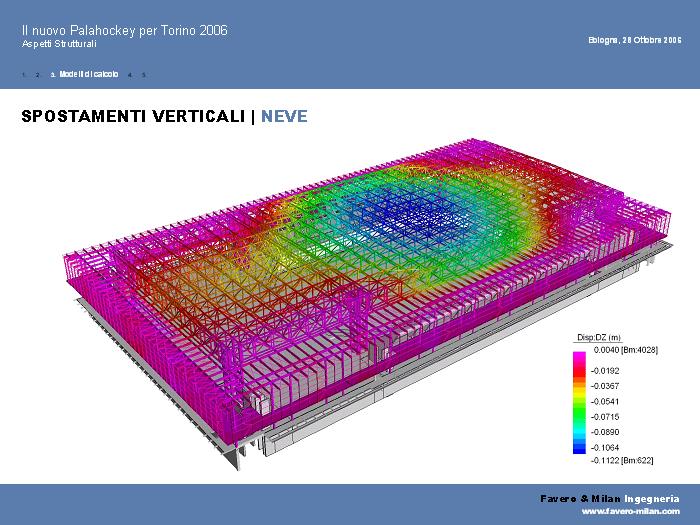Viewport: 700px width, 525px height.
Task: Click the www.favero-milan.com link
Action: pos(630,511)
